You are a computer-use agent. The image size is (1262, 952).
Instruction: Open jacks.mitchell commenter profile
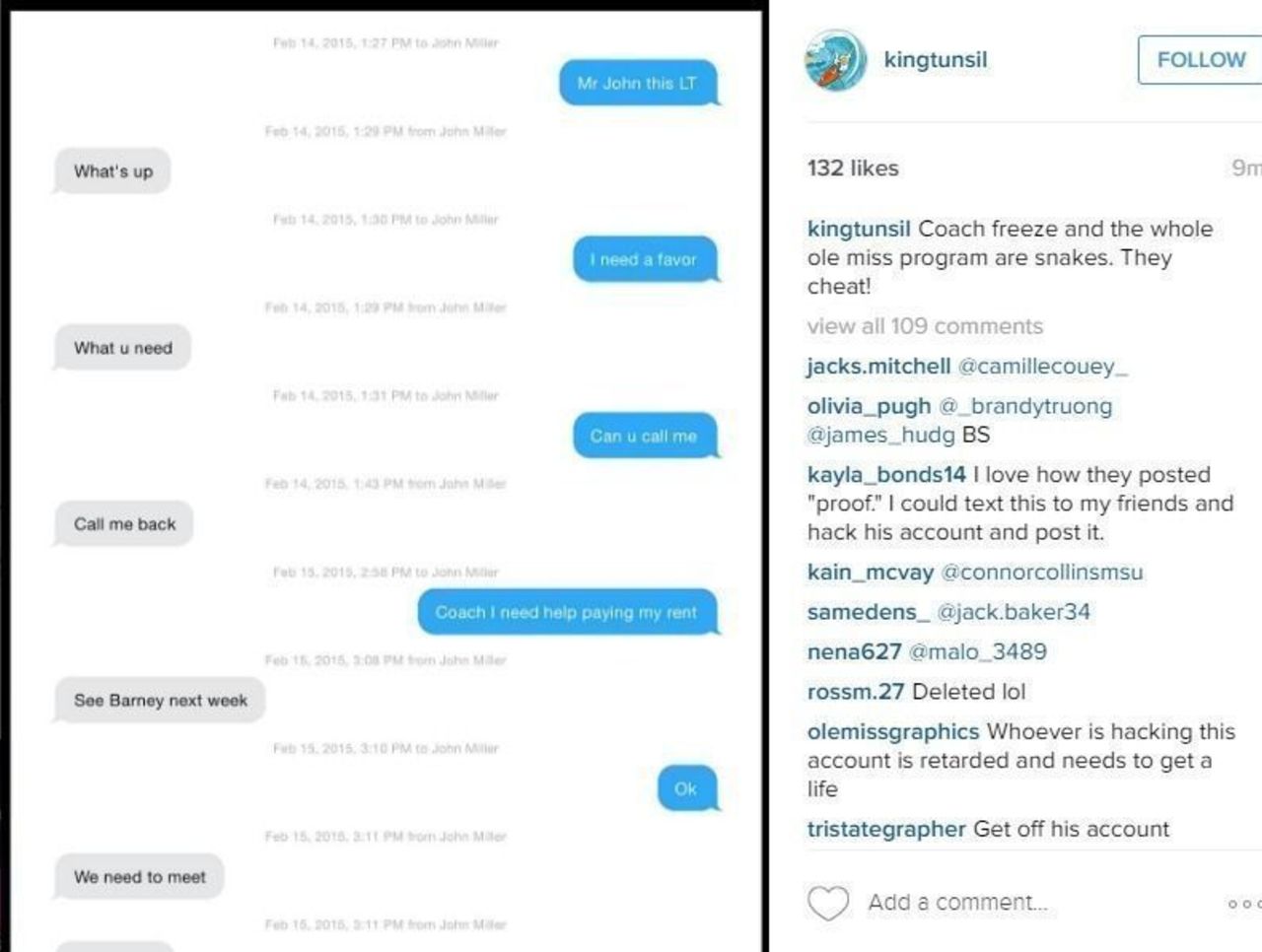click(878, 367)
